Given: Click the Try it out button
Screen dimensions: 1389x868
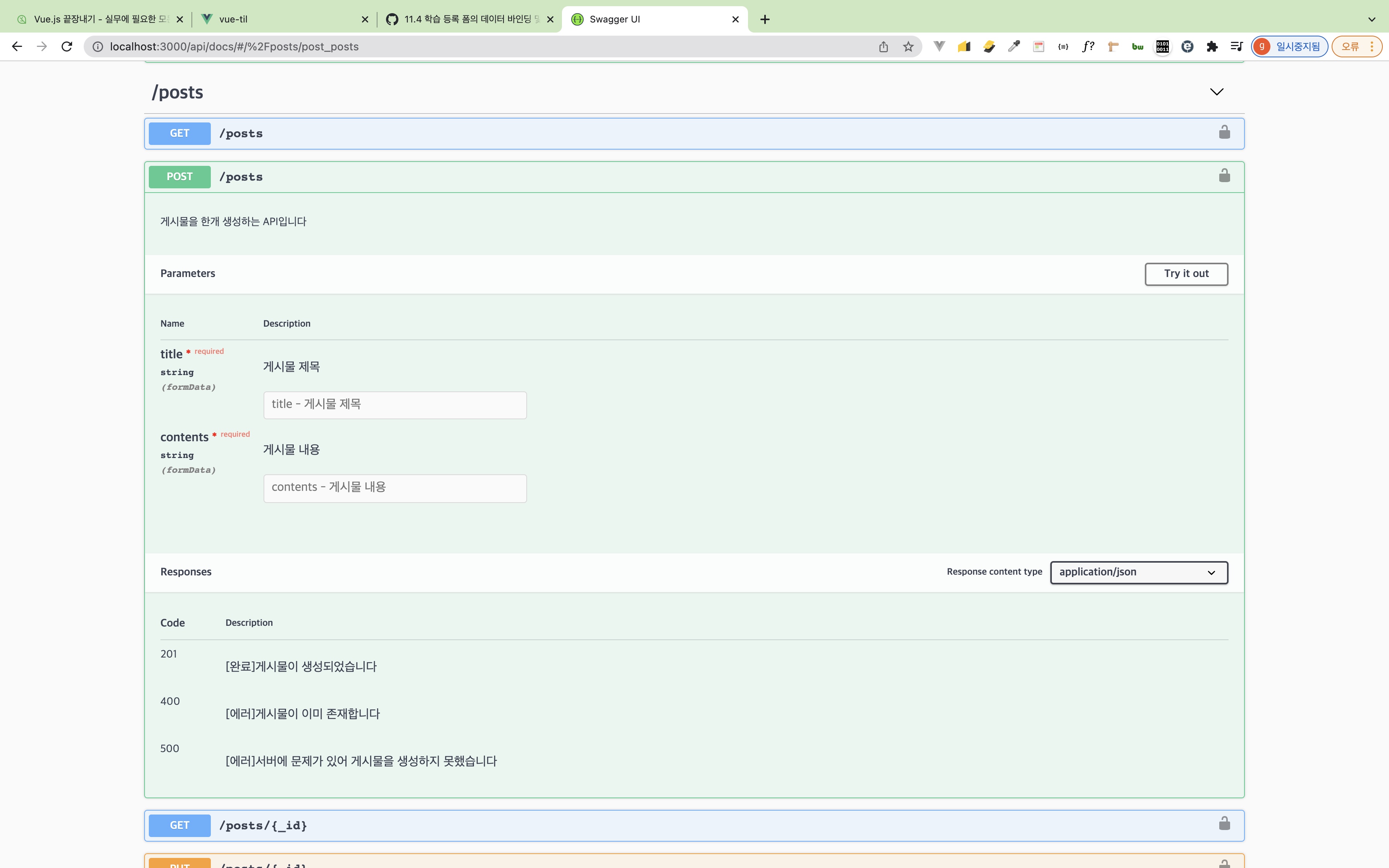Looking at the screenshot, I should (x=1186, y=274).
